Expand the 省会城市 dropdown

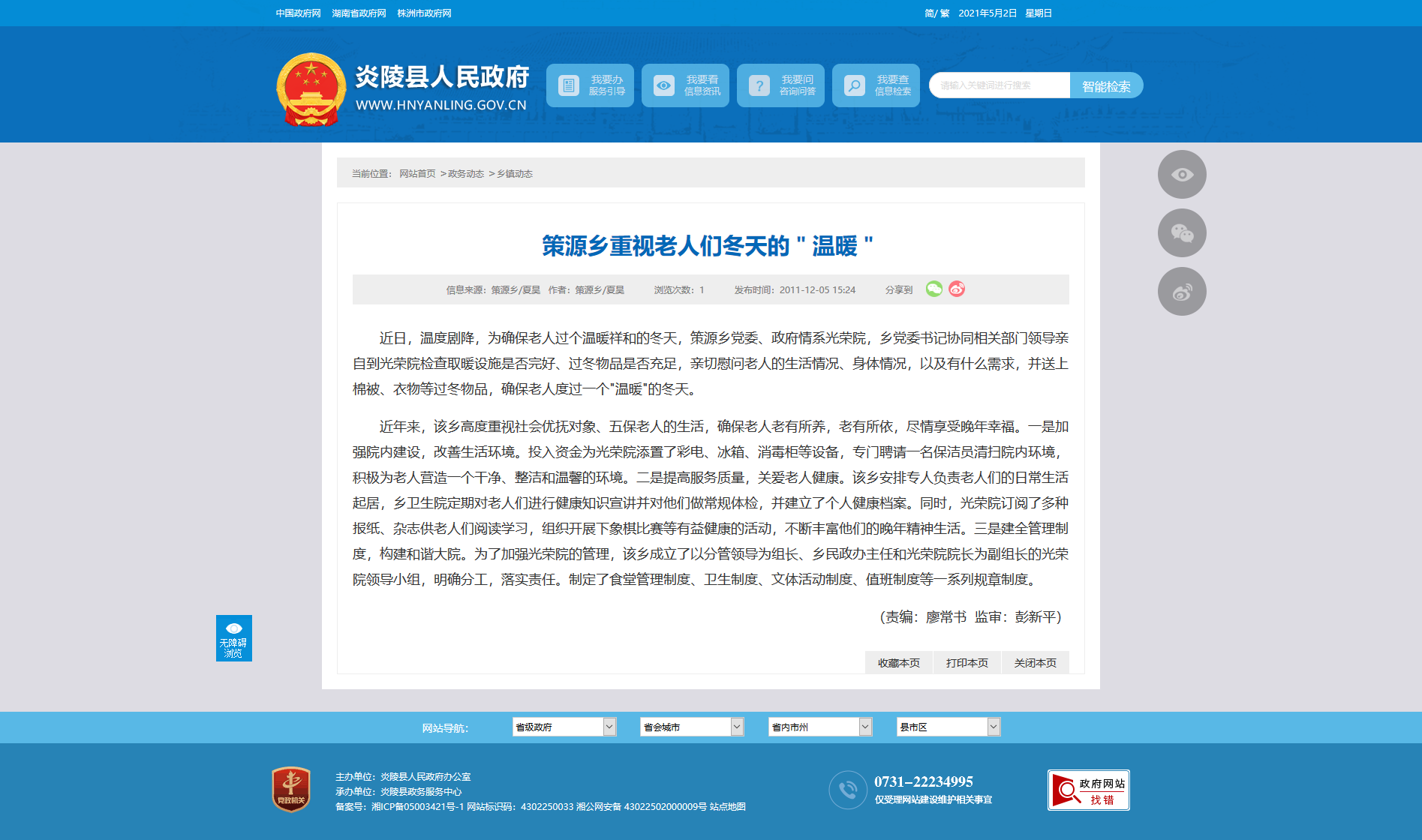tap(692, 727)
